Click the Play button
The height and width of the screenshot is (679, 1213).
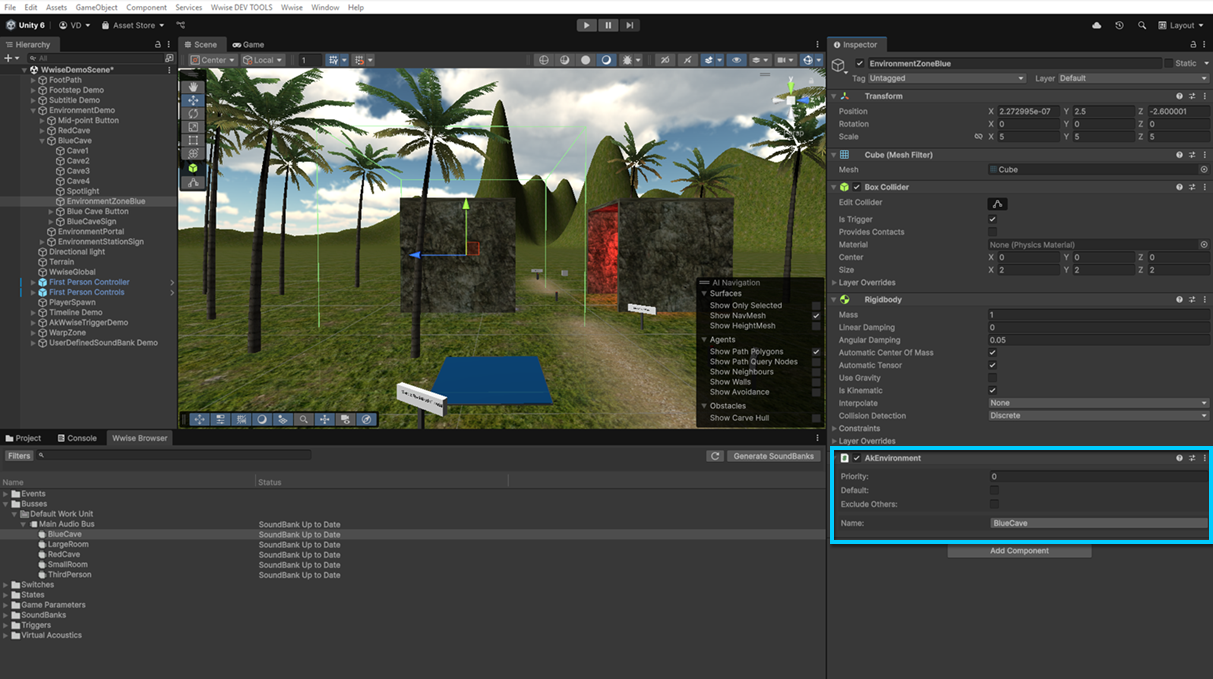coord(586,25)
